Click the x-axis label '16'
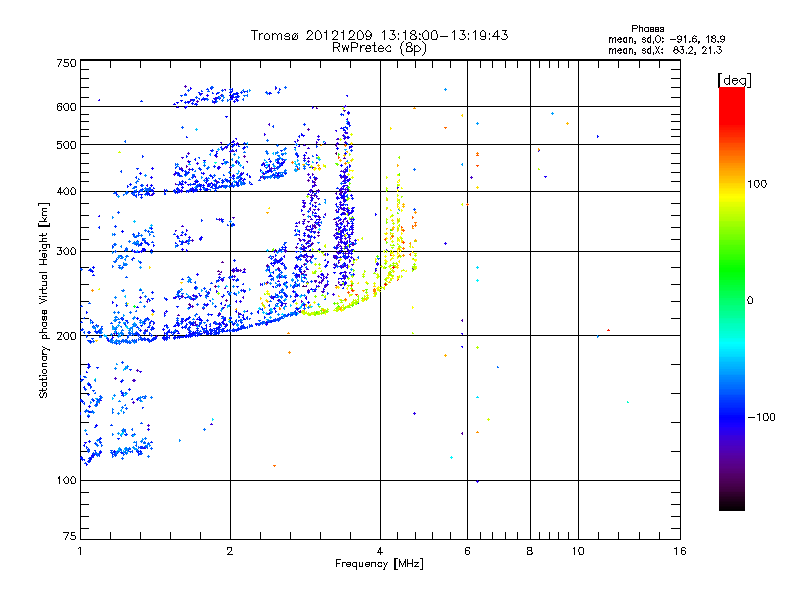 [x=680, y=551]
